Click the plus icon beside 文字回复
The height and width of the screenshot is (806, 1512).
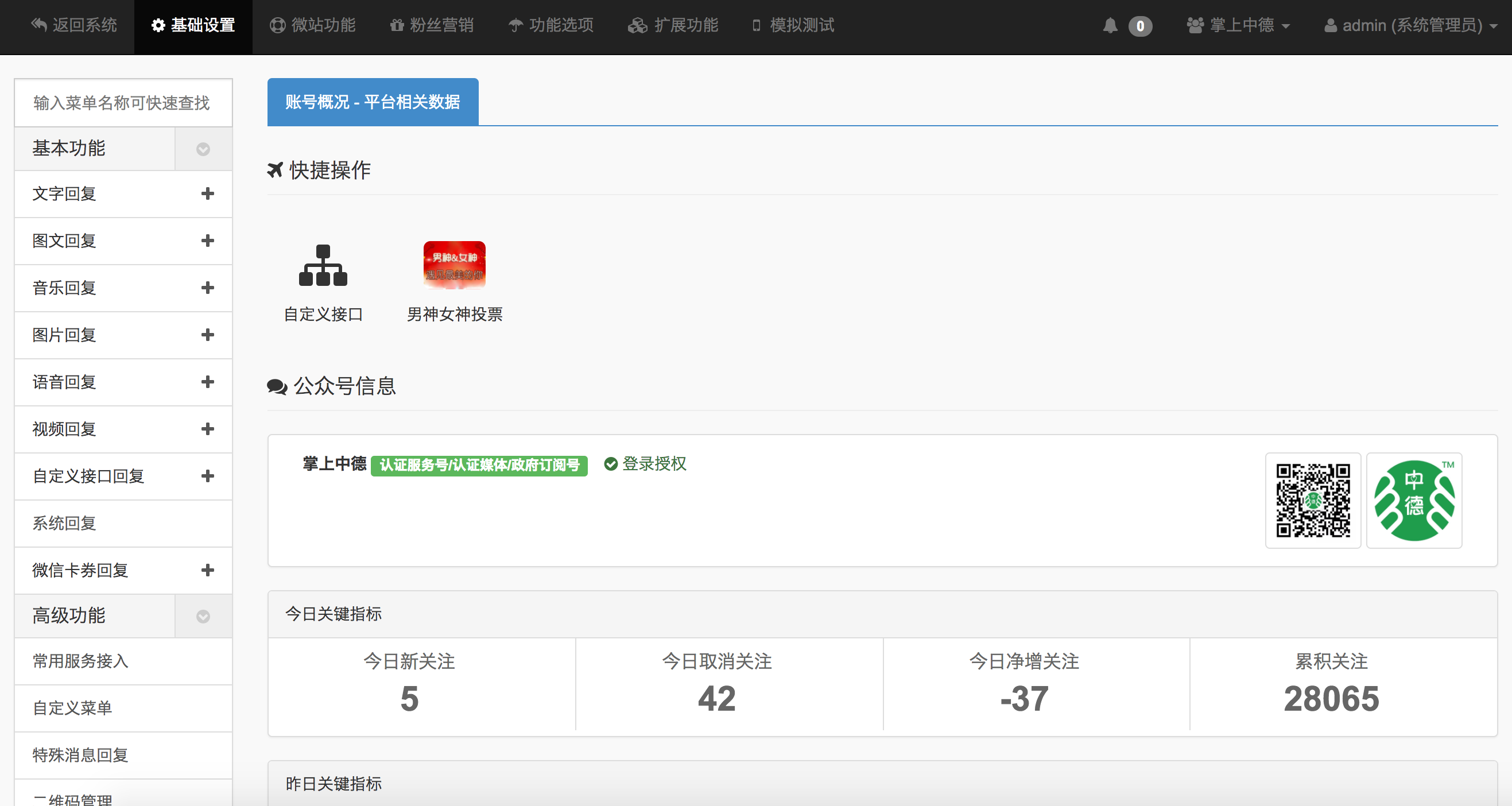[207, 193]
